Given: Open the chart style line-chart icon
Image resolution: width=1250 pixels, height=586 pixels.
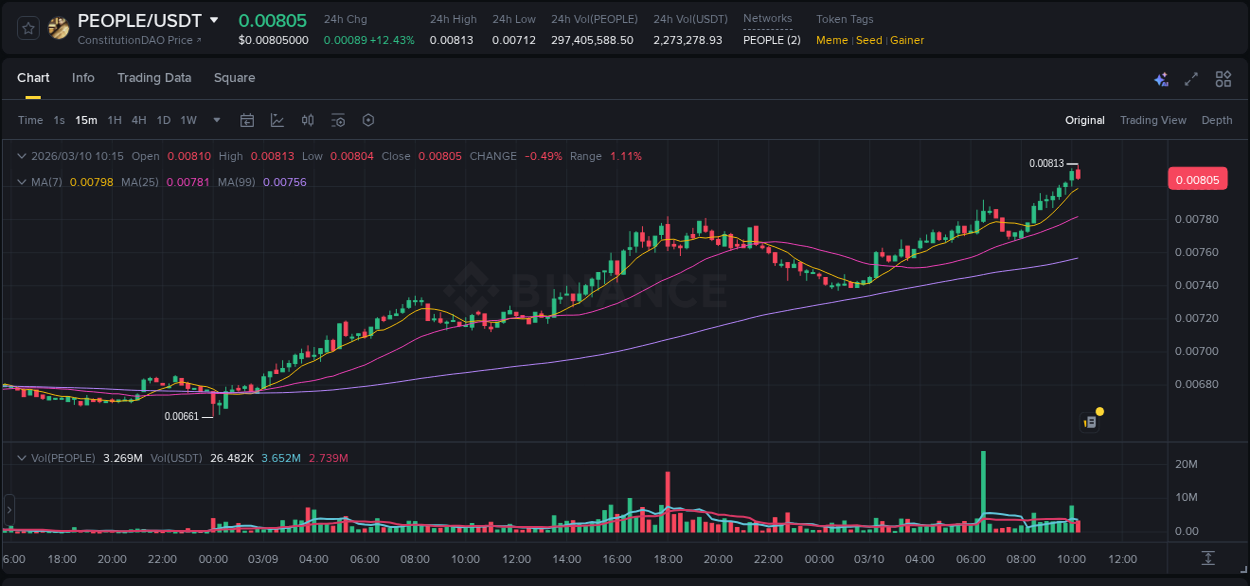Looking at the screenshot, I should coord(276,120).
